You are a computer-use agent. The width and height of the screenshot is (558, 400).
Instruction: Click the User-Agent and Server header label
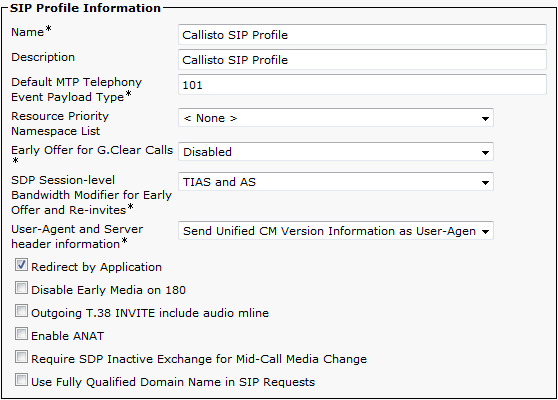tap(77, 236)
